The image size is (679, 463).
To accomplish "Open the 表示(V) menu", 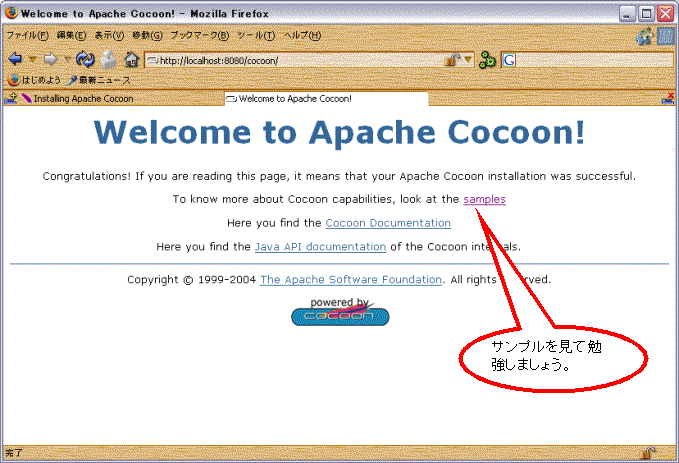I will coord(109,36).
